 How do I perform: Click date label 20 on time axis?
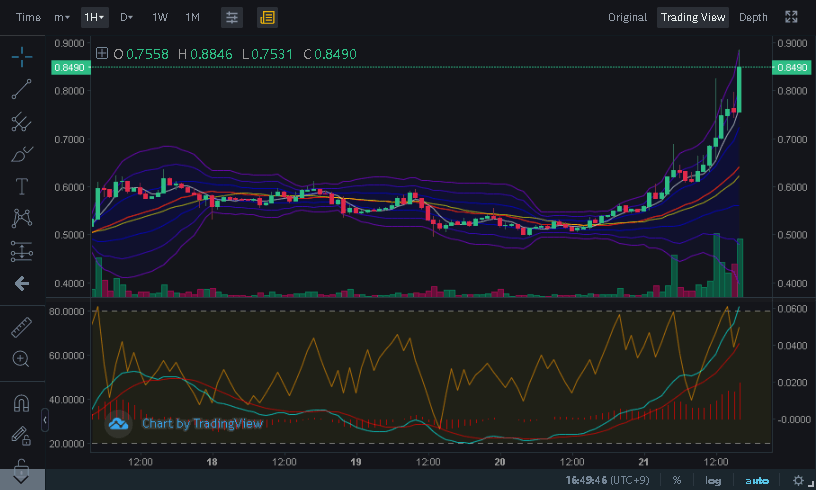[500, 462]
